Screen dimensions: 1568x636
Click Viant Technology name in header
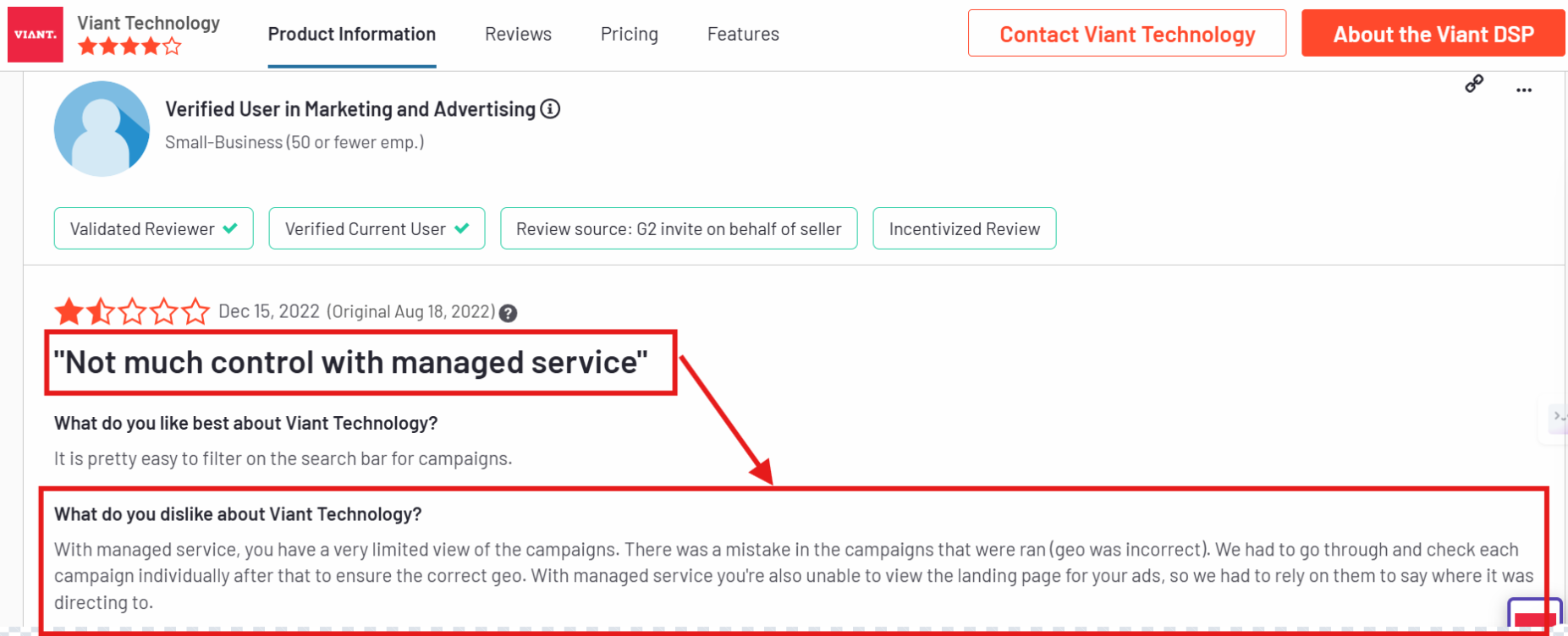149,23
